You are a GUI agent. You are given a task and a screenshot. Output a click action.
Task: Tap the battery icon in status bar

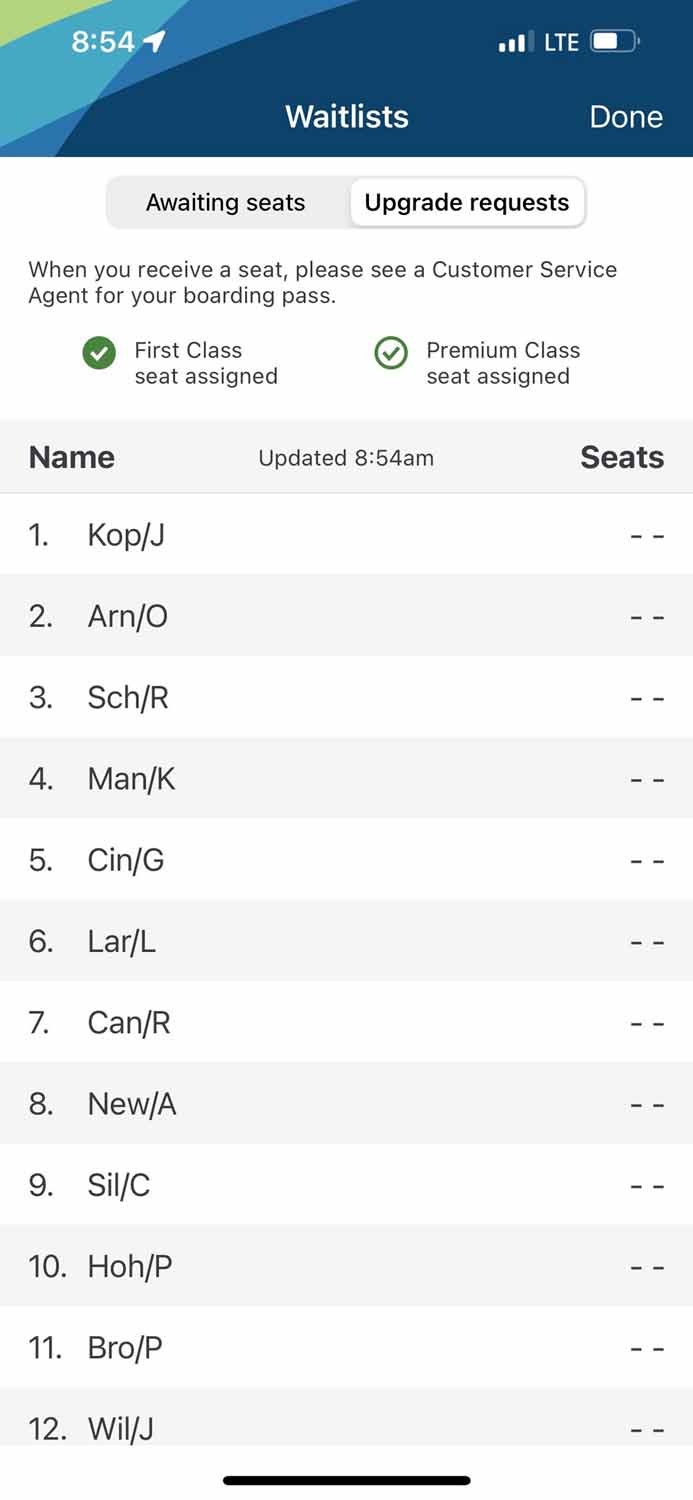[613, 42]
